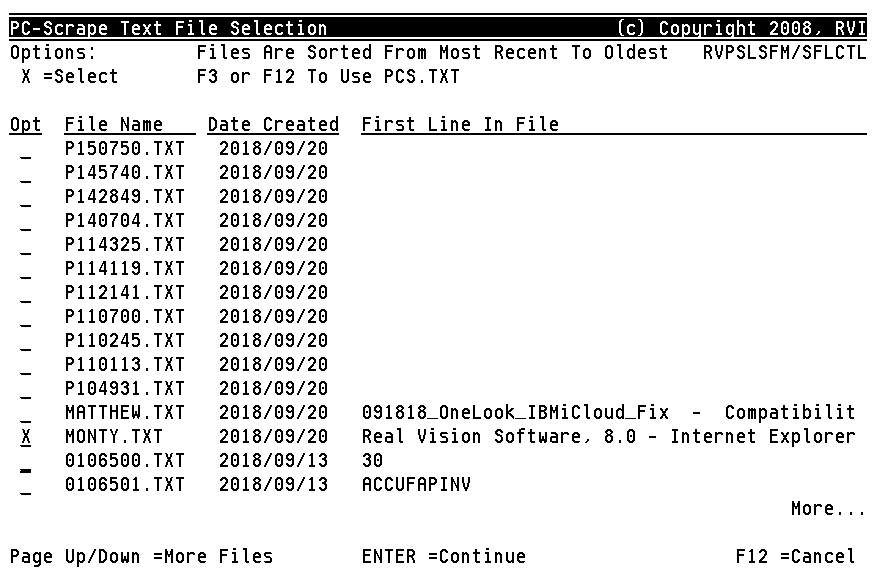Select the option field for P140704.TXT
Screen dimensions: 874x568
pos(26,221)
